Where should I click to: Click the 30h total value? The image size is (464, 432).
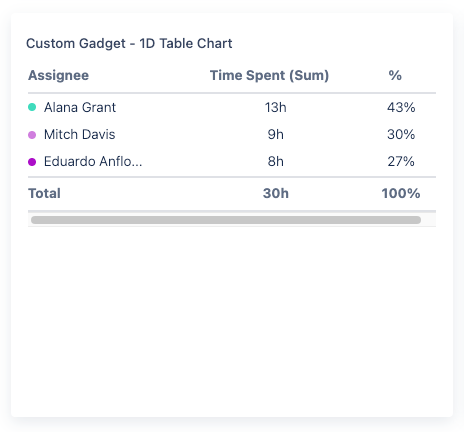point(276,193)
